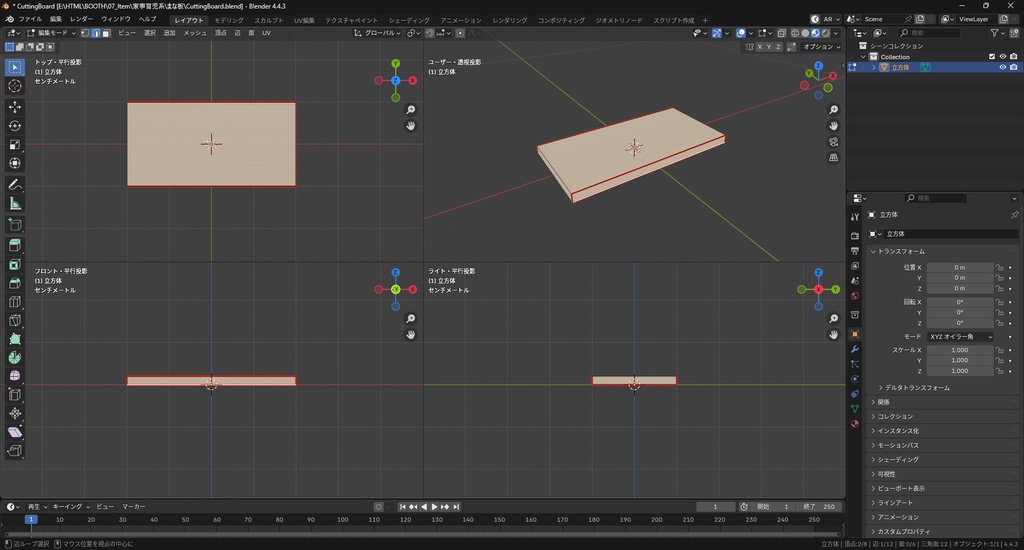Select the Cursor tool
Viewport: 1024px width, 550px height.
14,86
